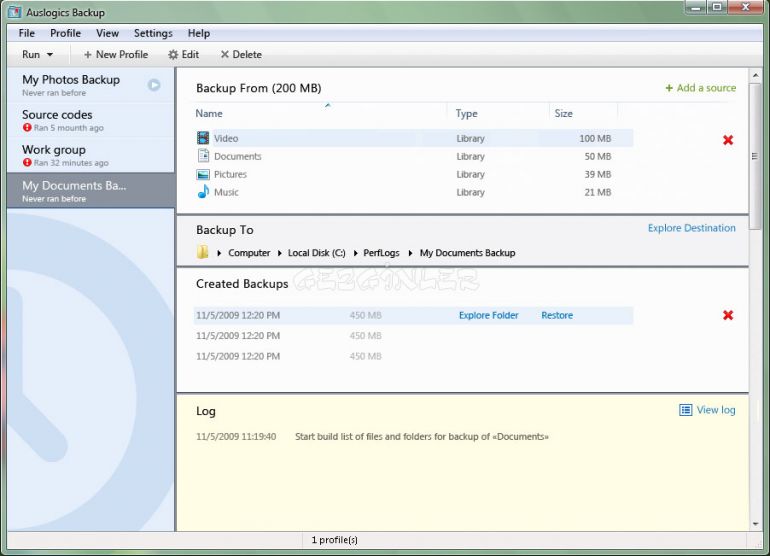The width and height of the screenshot is (770, 556).
Task: Click the scrollbar up arrow
Action: pyautogui.click(x=755, y=75)
